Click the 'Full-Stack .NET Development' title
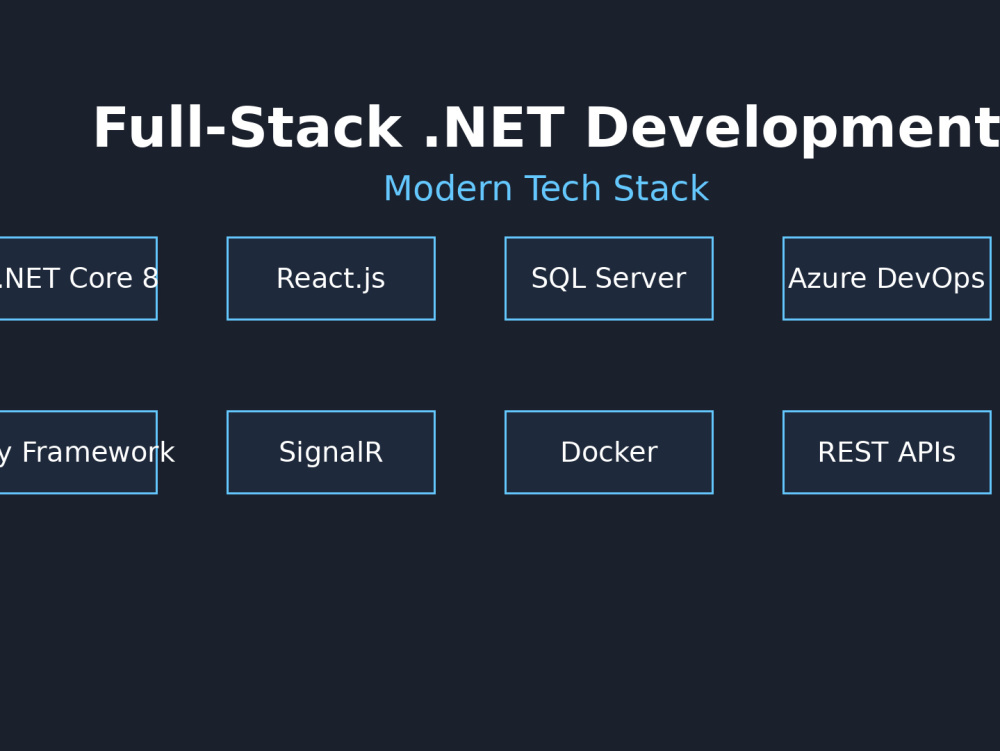Image resolution: width=1000 pixels, height=751 pixels. pyautogui.click(x=547, y=129)
